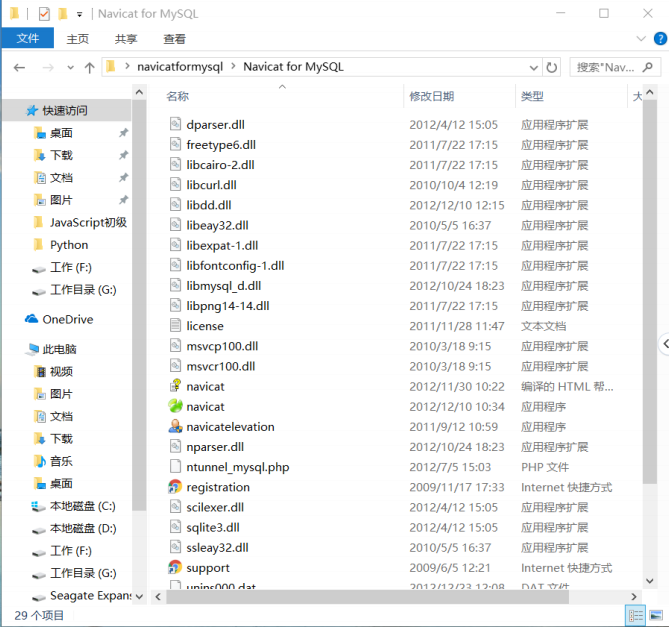Click inside the search Nav... box
The image size is (669, 627).
tap(605, 67)
